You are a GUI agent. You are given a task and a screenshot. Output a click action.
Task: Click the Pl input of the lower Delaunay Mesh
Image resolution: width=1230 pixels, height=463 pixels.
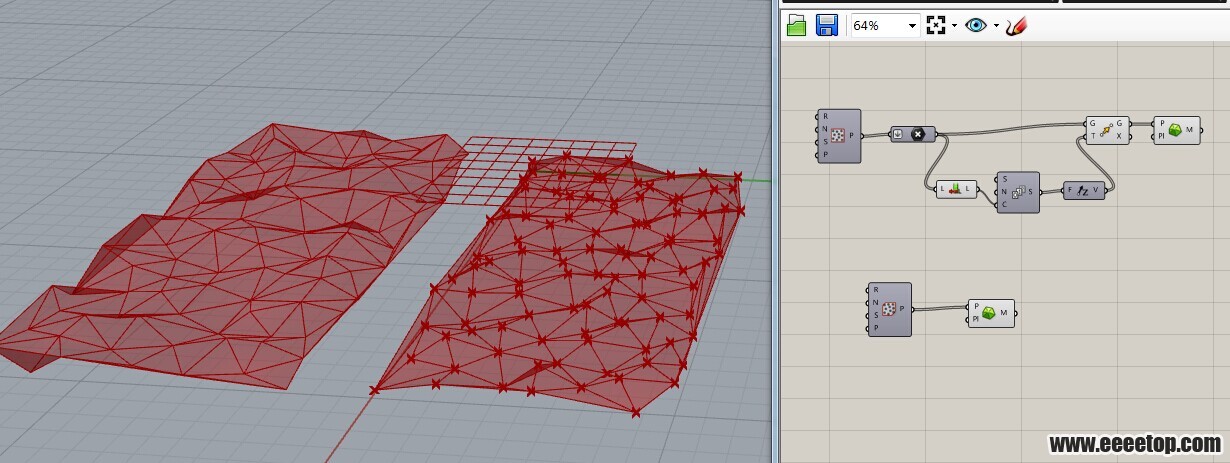975,319
